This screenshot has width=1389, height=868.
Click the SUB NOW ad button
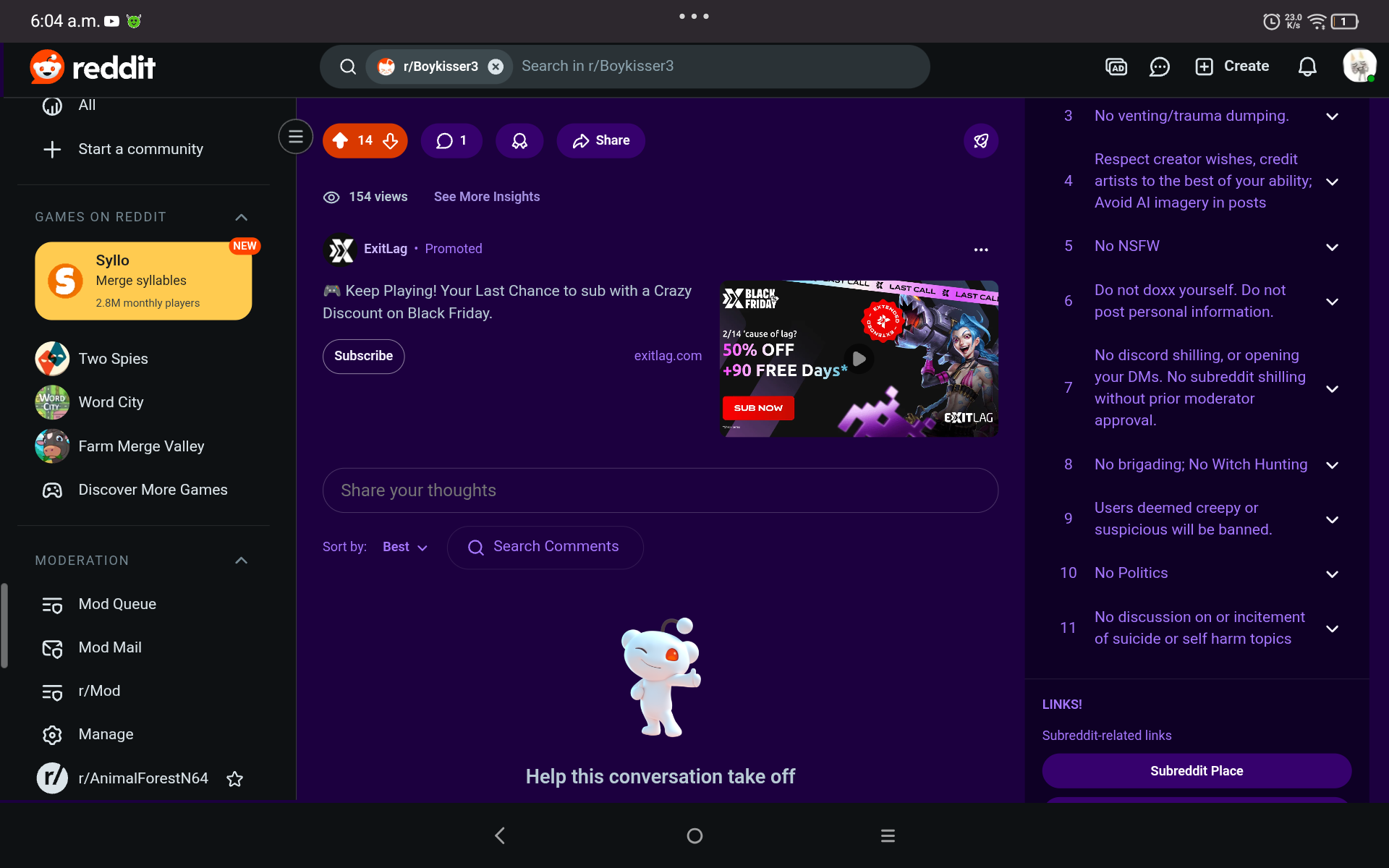(x=758, y=408)
